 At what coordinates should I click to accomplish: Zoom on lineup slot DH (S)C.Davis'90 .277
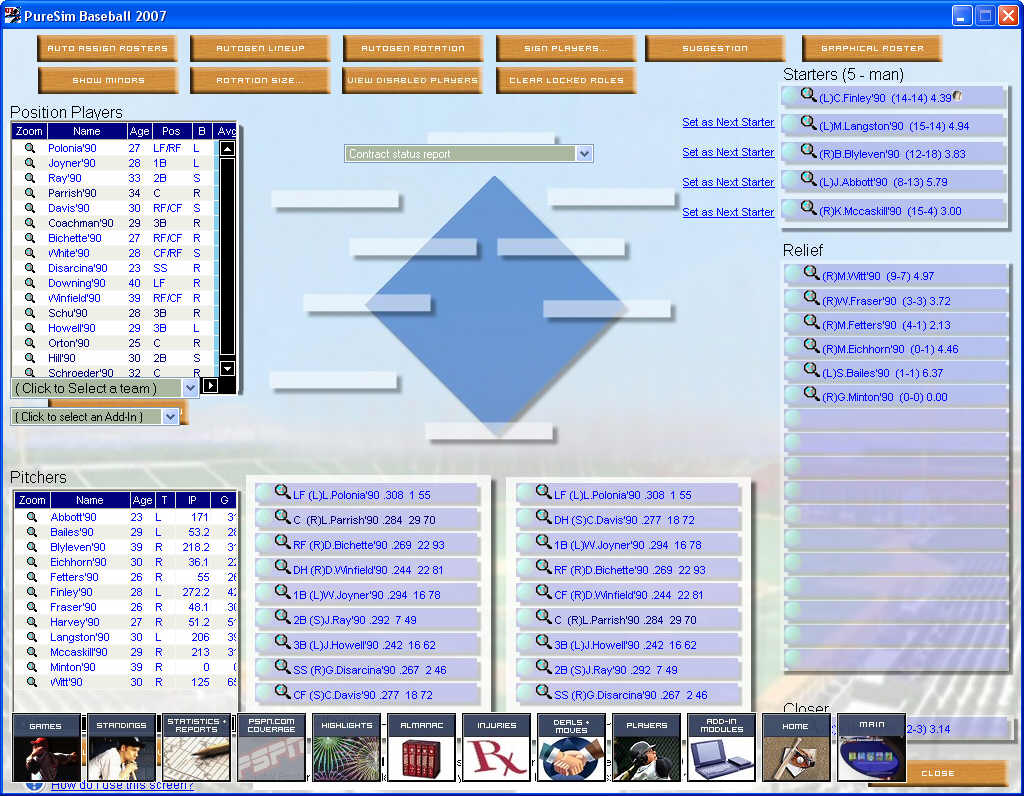point(543,517)
